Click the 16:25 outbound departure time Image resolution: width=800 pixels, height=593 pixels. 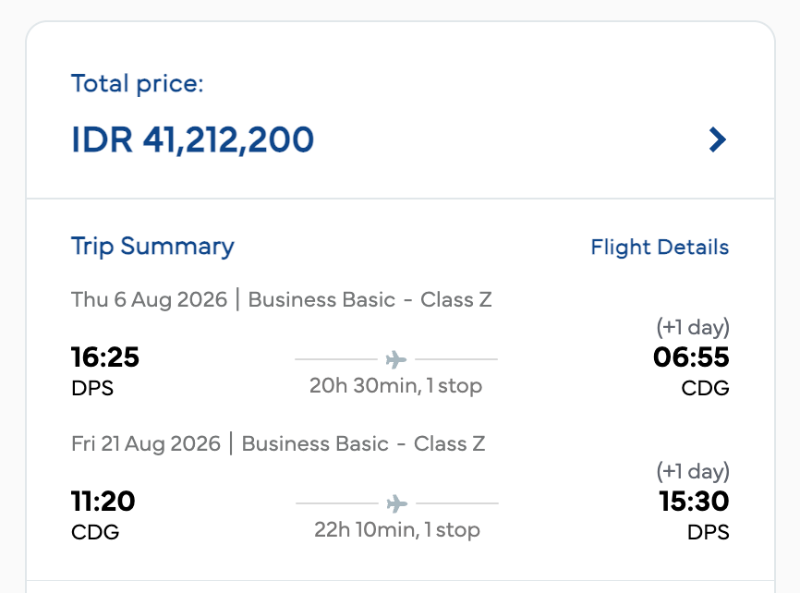(105, 357)
